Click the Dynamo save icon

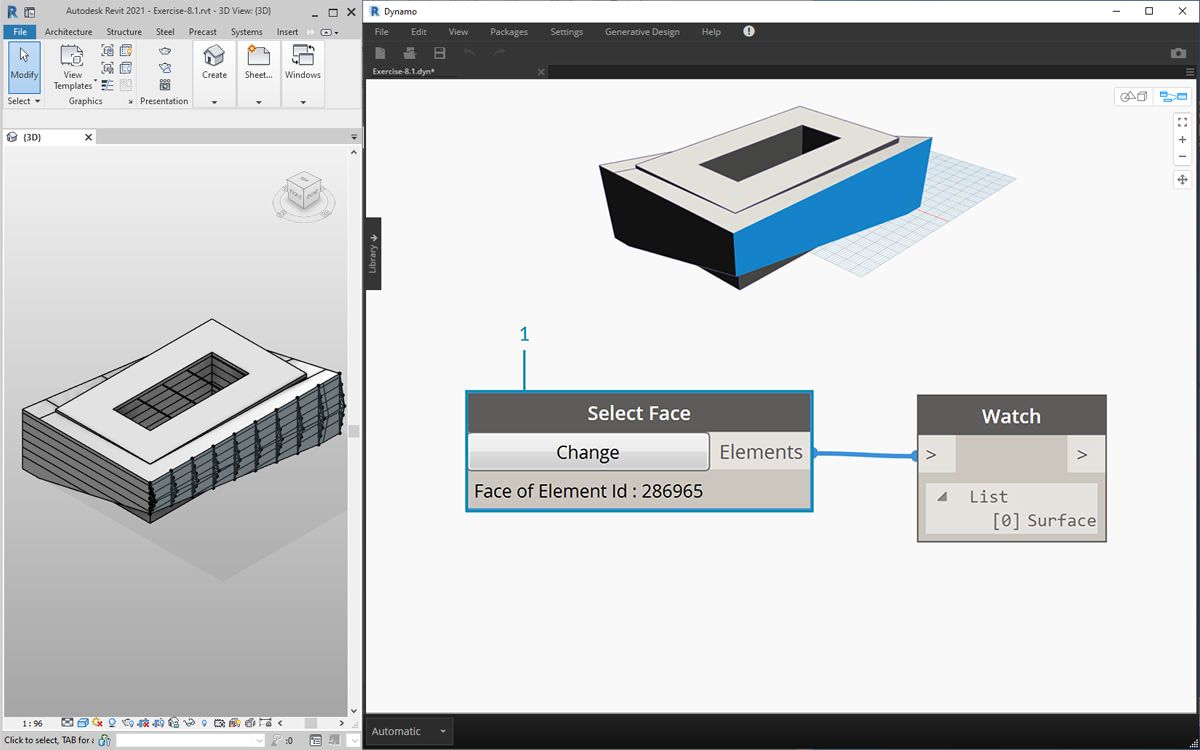coord(439,53)
